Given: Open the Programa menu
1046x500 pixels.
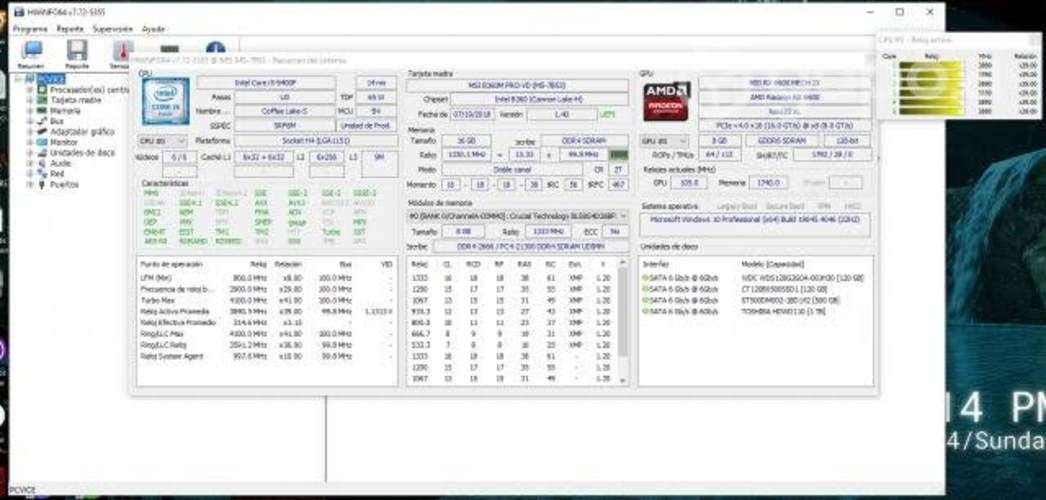Looking at the screenshot, I should point(30,29).
